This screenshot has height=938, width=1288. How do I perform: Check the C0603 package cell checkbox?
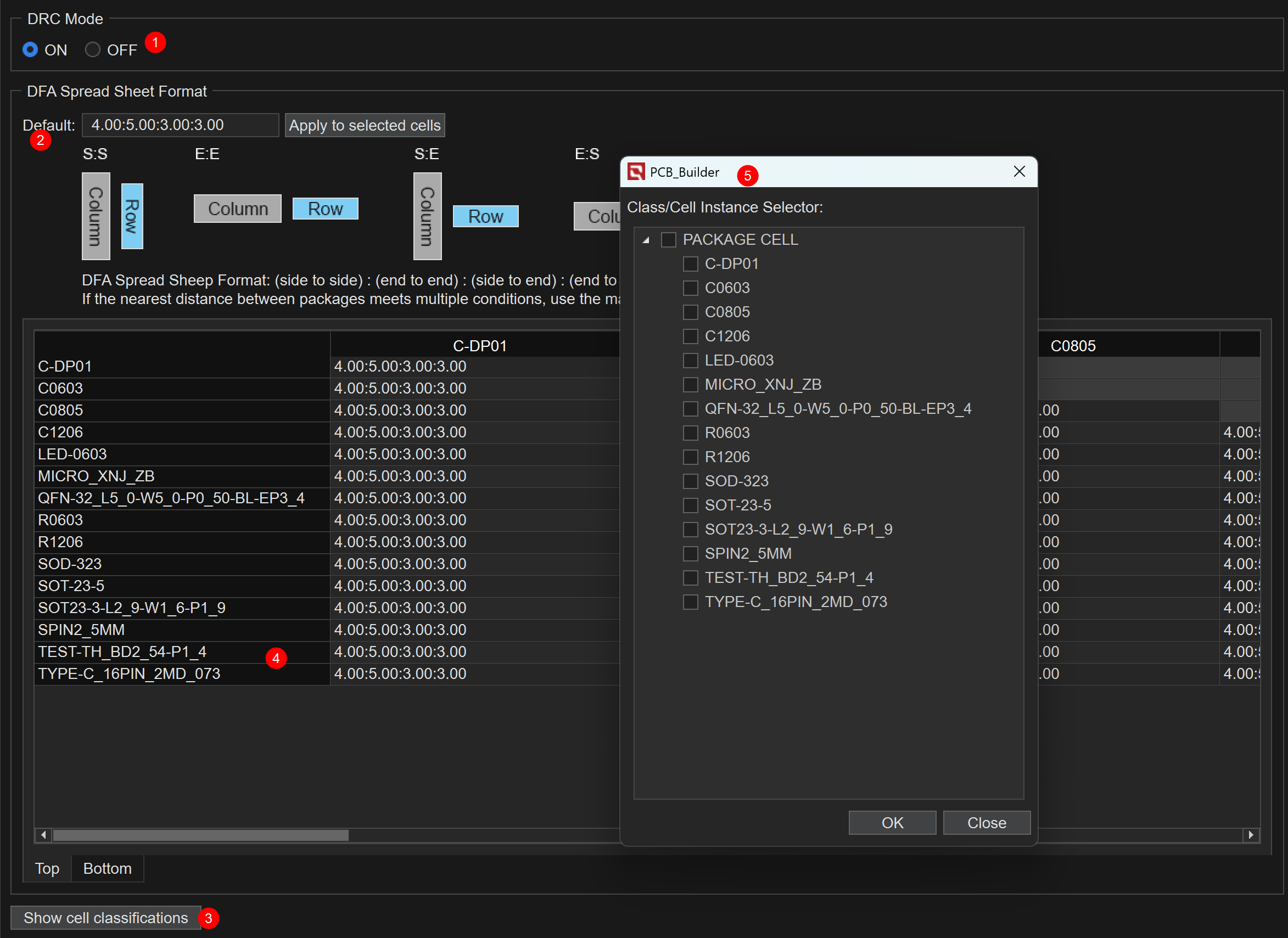click(690, 288)
